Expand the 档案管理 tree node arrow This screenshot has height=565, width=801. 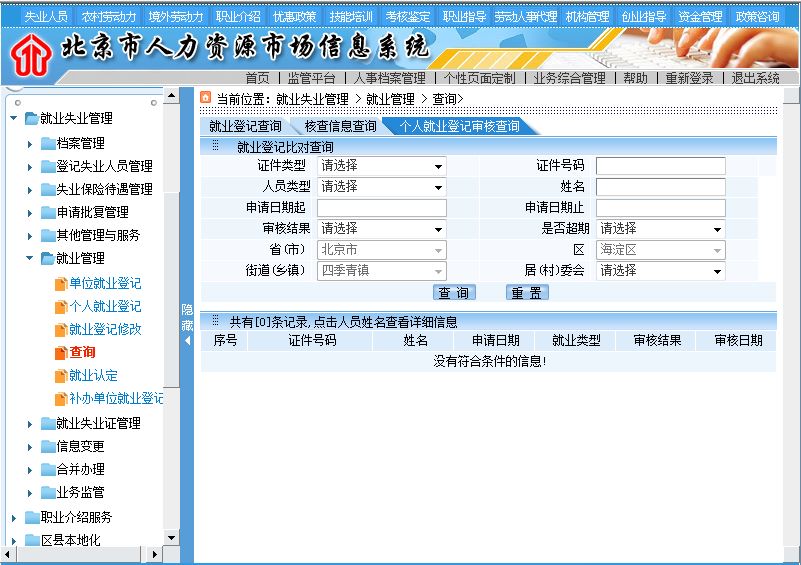(x=30, y=144)
